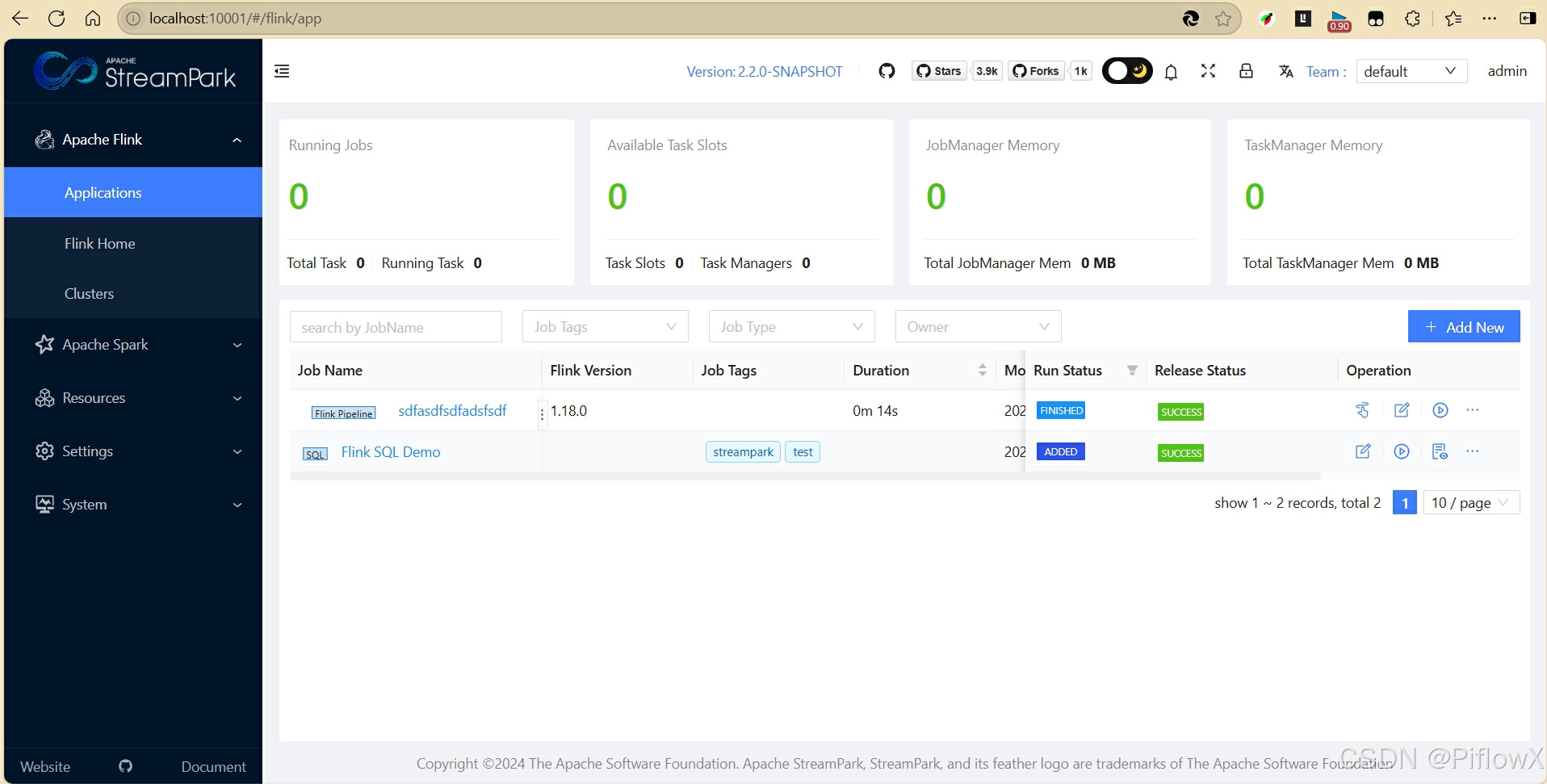Edit the sdfasdfsdfadsfsdf application
1547x784 pixels.
(x=1402, y=410)
